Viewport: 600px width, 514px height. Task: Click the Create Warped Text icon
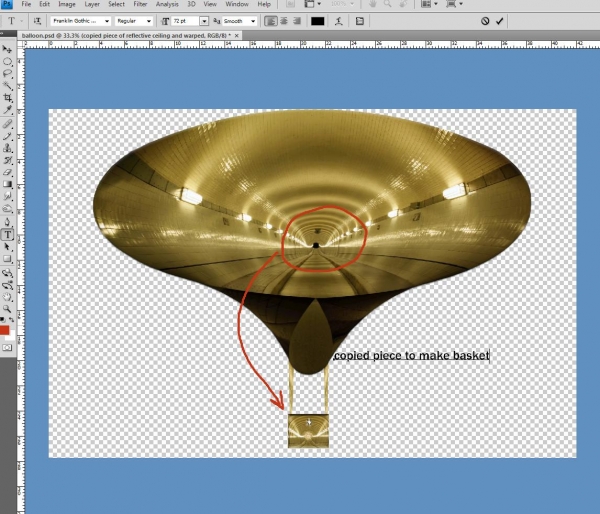click(x=339, y=21)
